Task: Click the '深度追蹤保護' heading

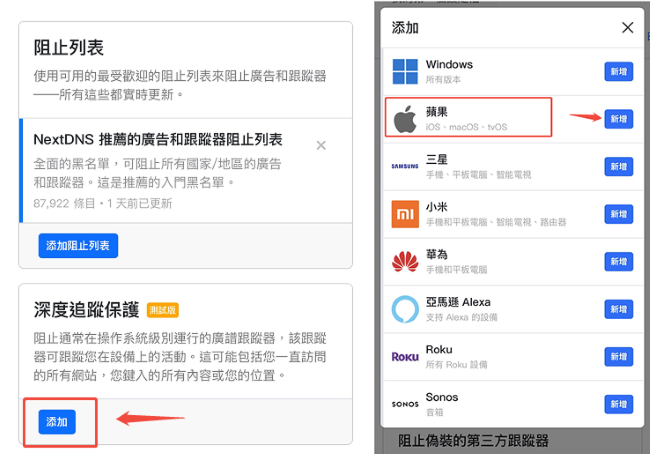Action: pyautogui.click(x=86, y=310)
